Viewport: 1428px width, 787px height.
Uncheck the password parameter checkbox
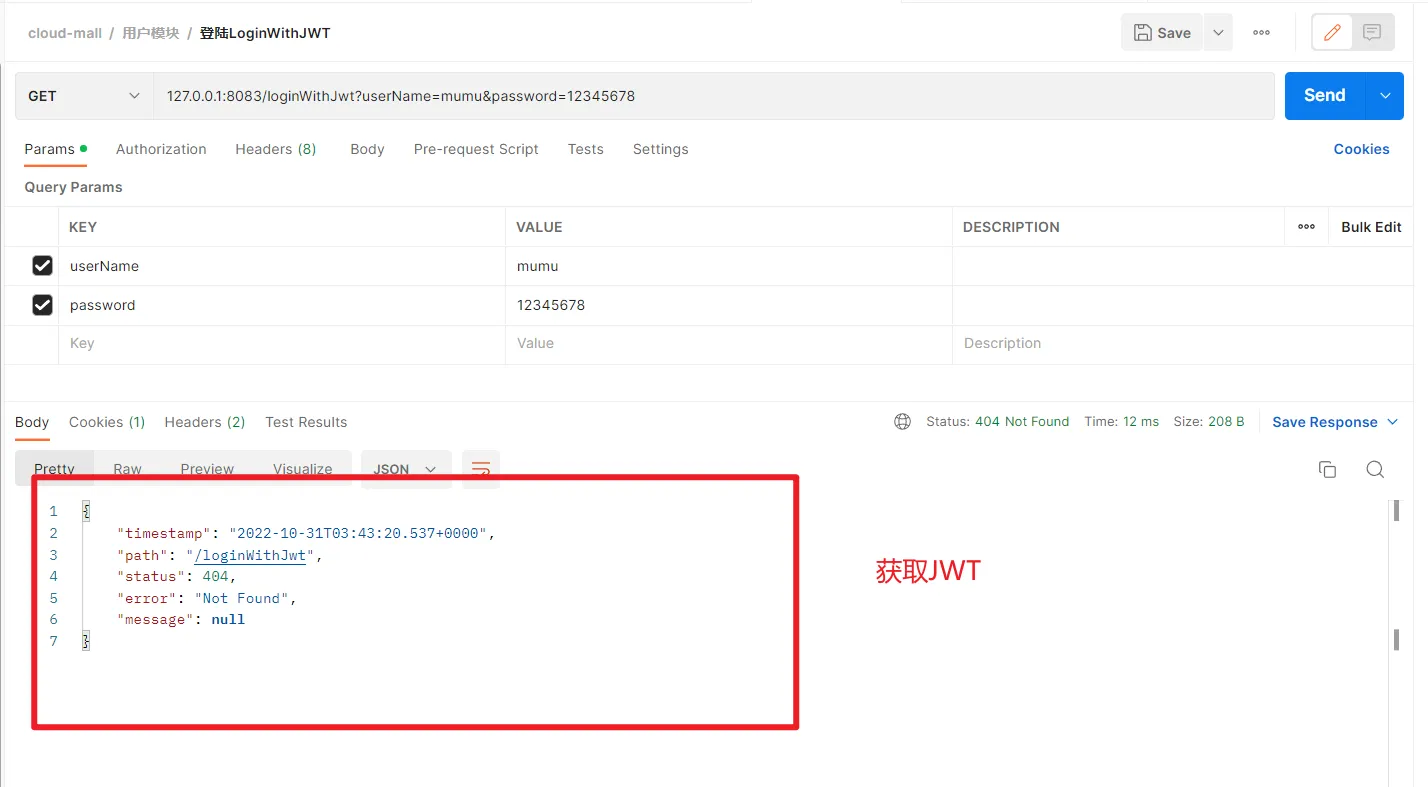point(42,305)
